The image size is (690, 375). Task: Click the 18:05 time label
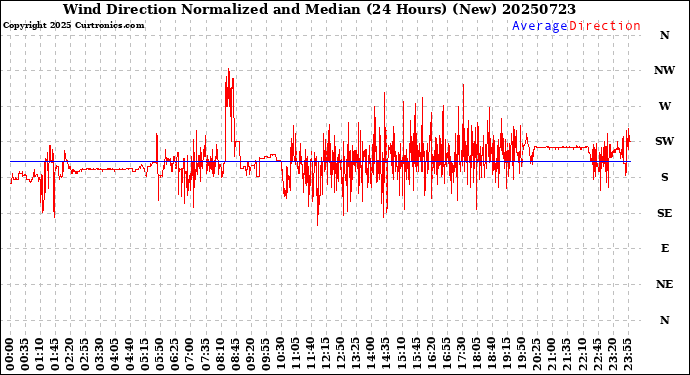(x=477, y=354)
